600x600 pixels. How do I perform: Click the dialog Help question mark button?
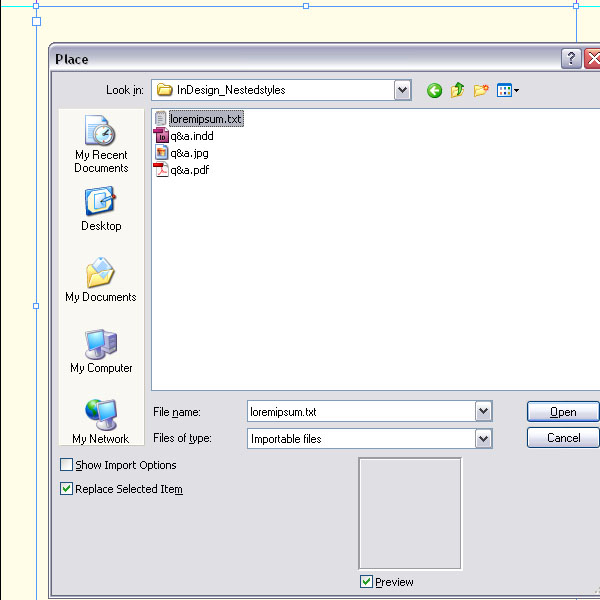(571, 59)
